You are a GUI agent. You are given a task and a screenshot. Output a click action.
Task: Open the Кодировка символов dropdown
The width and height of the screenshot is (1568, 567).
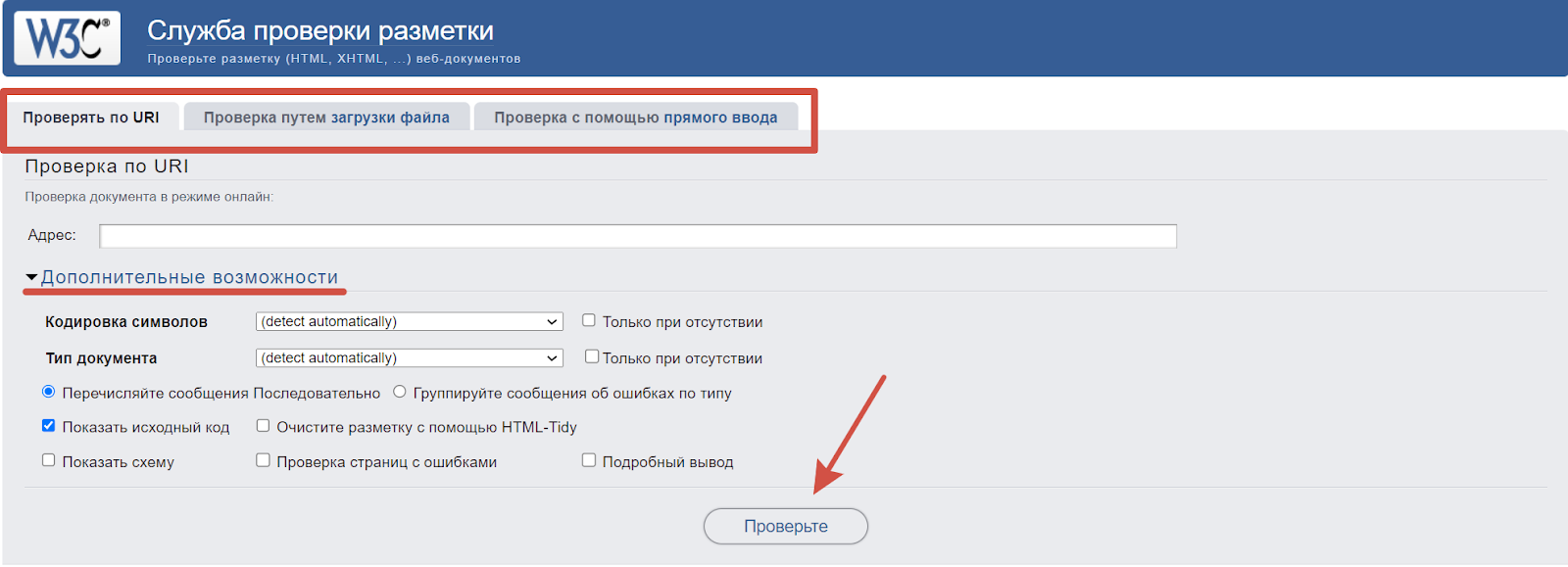coord(410,321)
